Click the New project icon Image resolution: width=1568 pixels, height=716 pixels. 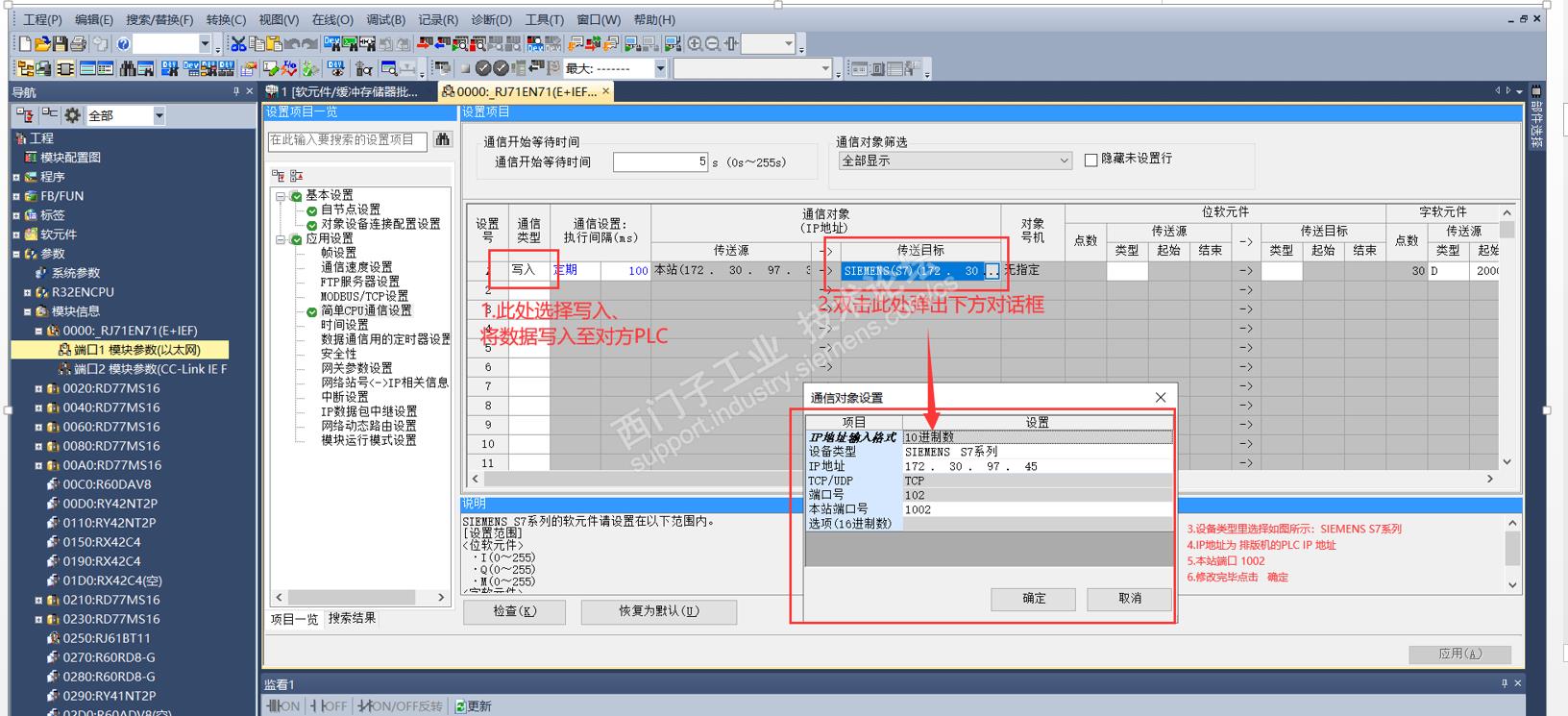point(26,44)
